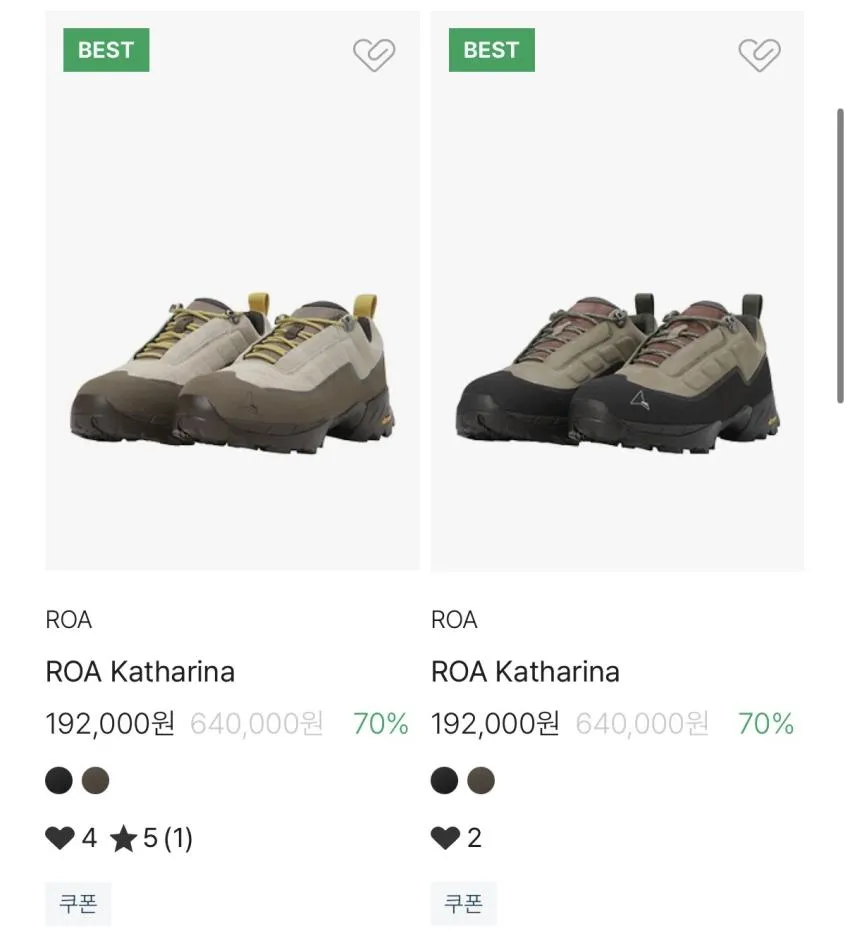850x947 pixels.
Task: Toggle wishlist heart on right ROA Katharina
Action: click(759, 54)
